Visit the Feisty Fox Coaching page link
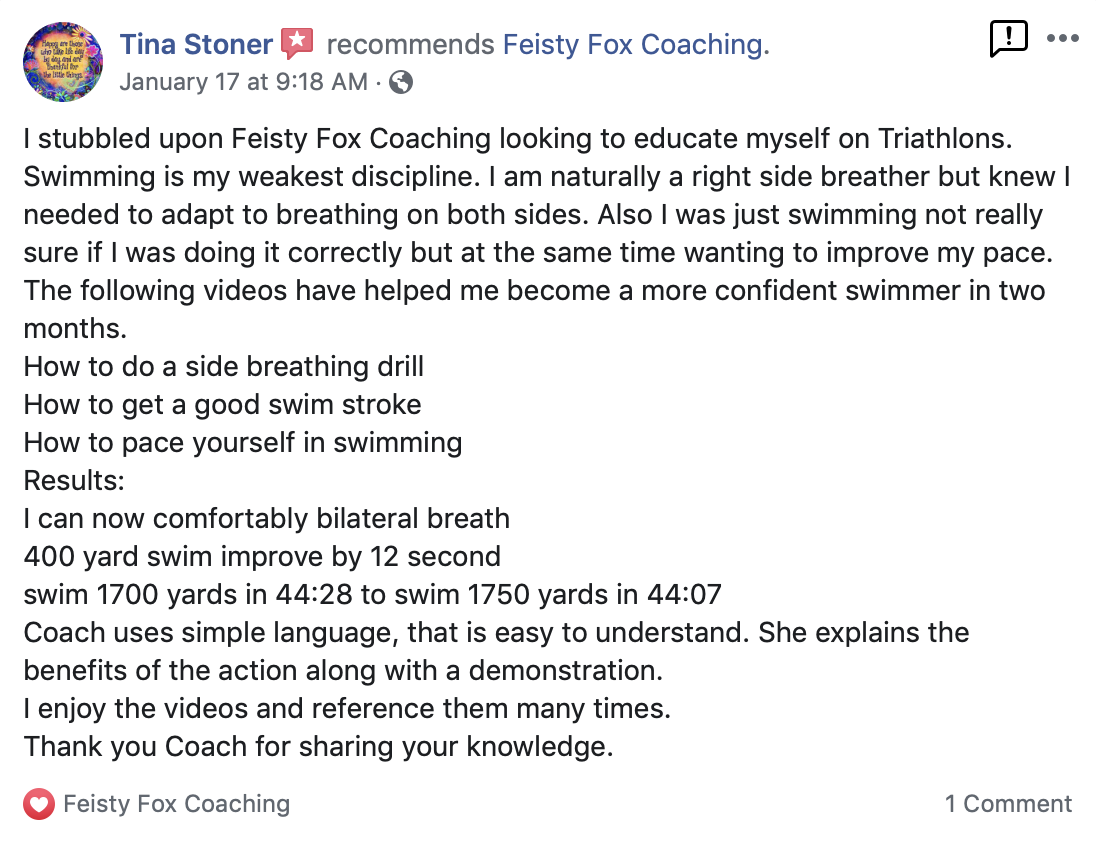This screenshot has width=1096, height=844. point(636,45)
